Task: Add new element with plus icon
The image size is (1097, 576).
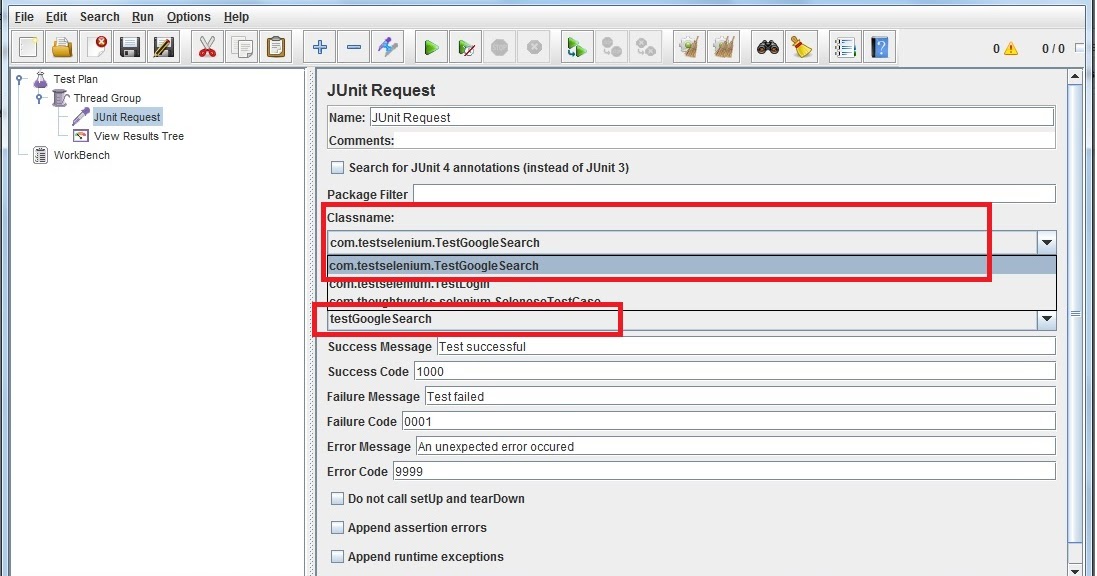Action: click(319, 46)
